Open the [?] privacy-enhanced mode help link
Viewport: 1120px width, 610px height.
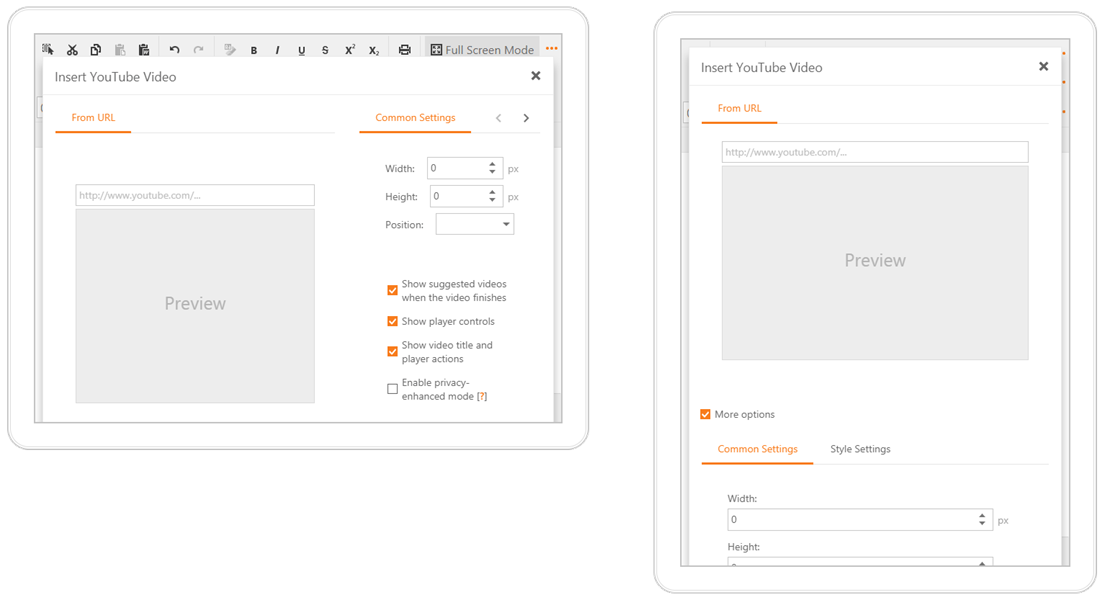pyautogui.click(x=482, y=396)
